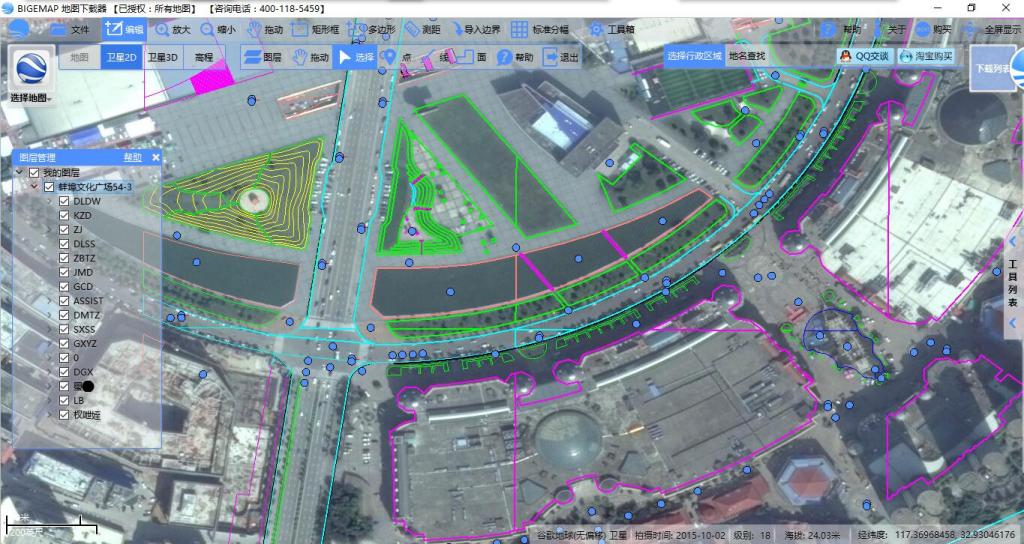This screenshot has height=544, width=1024.
Task: Click the 导入边界 import boundary tool
Action: (475, 29)
